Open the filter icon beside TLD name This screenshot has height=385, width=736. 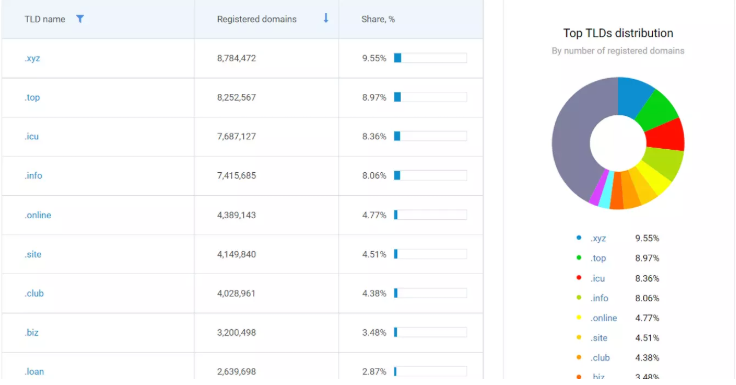pyautogui.click(x=80, y=19)
